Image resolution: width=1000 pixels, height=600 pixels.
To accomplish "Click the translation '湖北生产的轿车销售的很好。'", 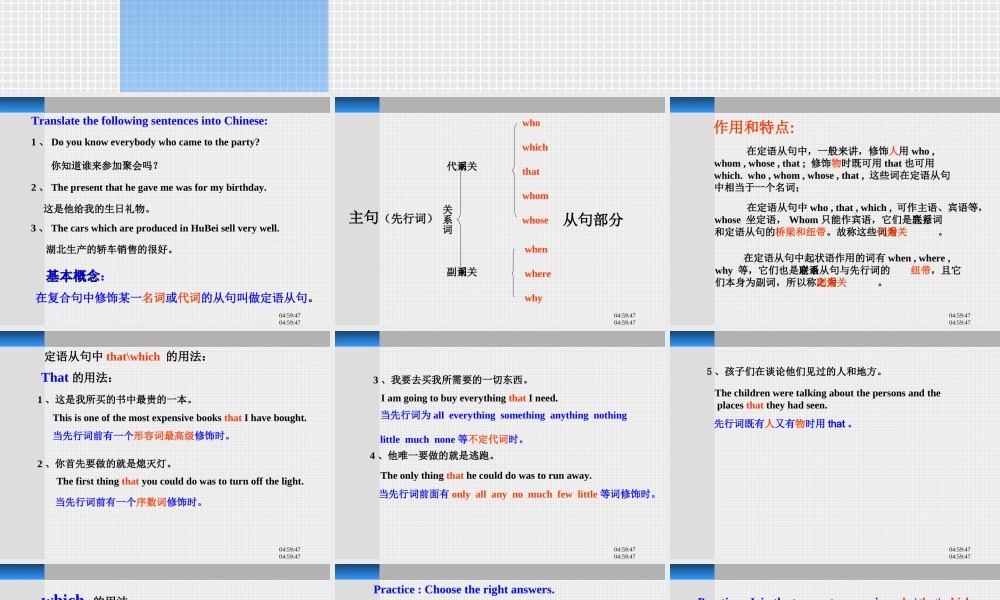I will pos(110,249).
